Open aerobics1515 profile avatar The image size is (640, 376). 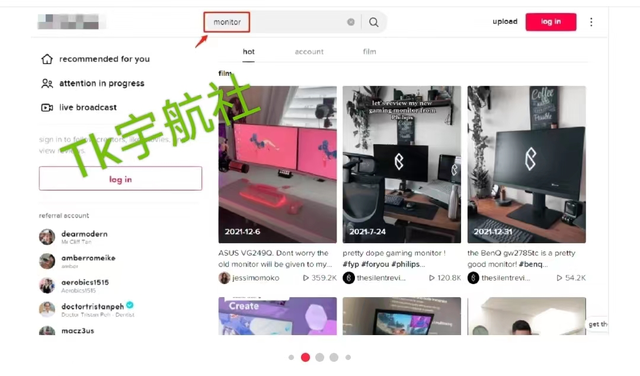tap(47, 285)
